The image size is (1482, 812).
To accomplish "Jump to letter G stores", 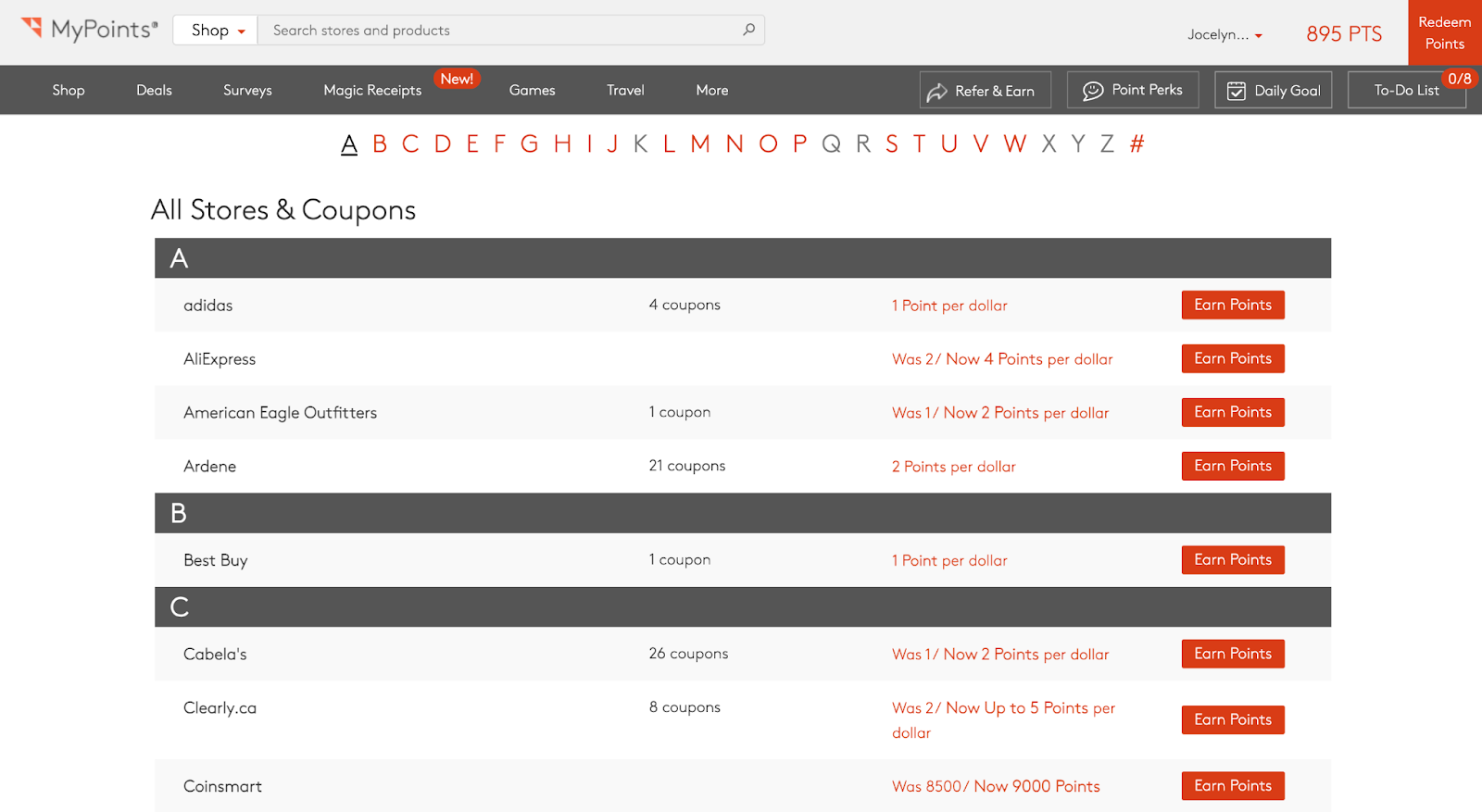I will pyautogui.click(x=529, y=144).
